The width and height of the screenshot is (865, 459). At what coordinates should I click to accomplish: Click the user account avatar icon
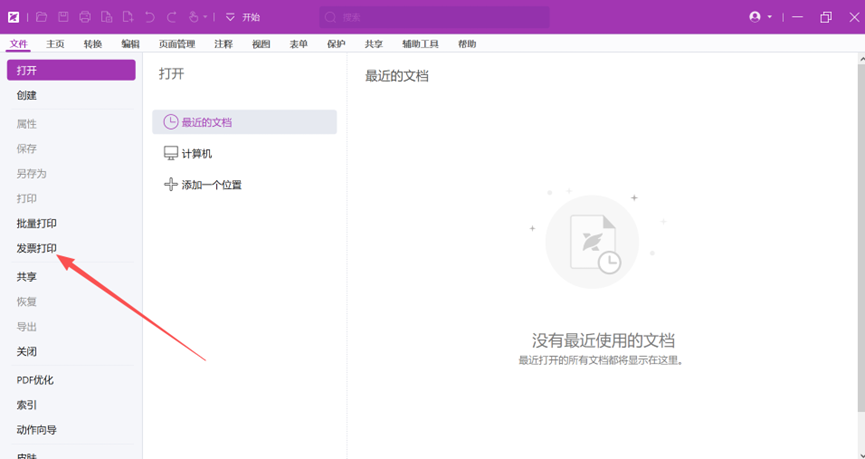(x=755, y=17)
